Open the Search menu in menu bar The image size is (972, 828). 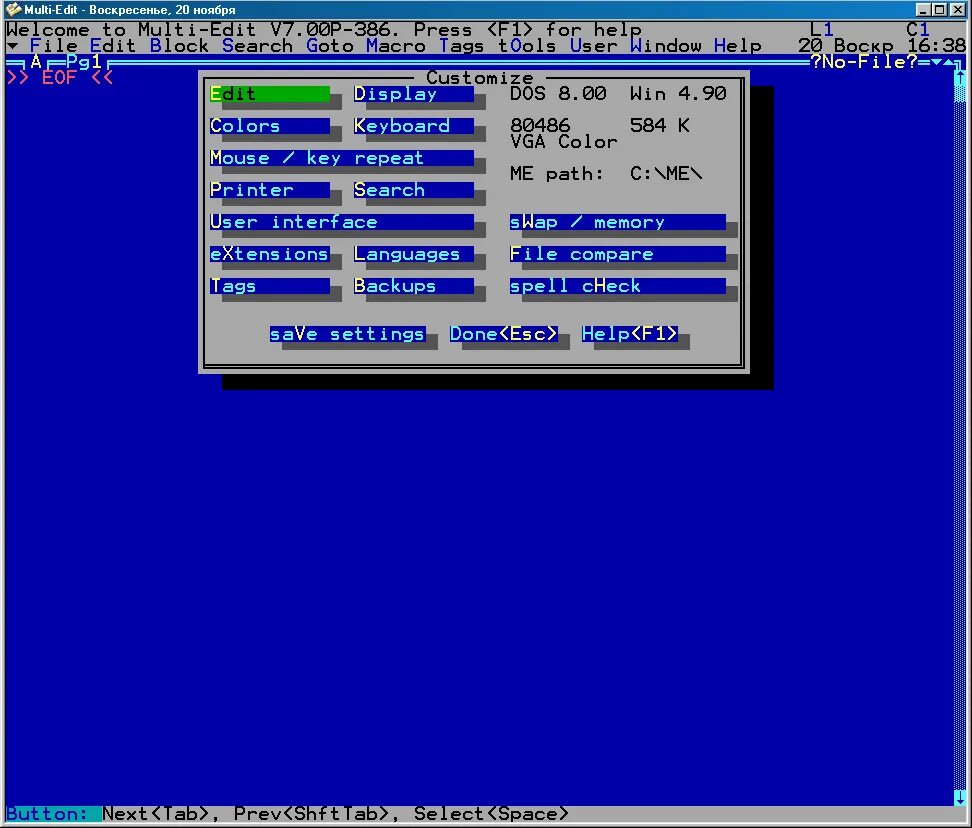tap(257, 46)
